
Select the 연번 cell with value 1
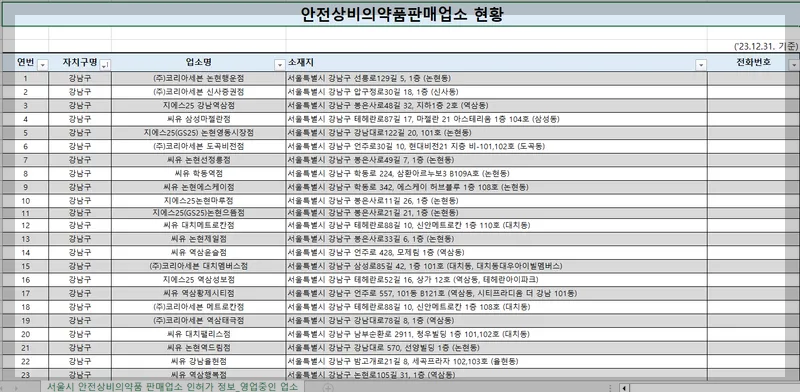(26, 79)
